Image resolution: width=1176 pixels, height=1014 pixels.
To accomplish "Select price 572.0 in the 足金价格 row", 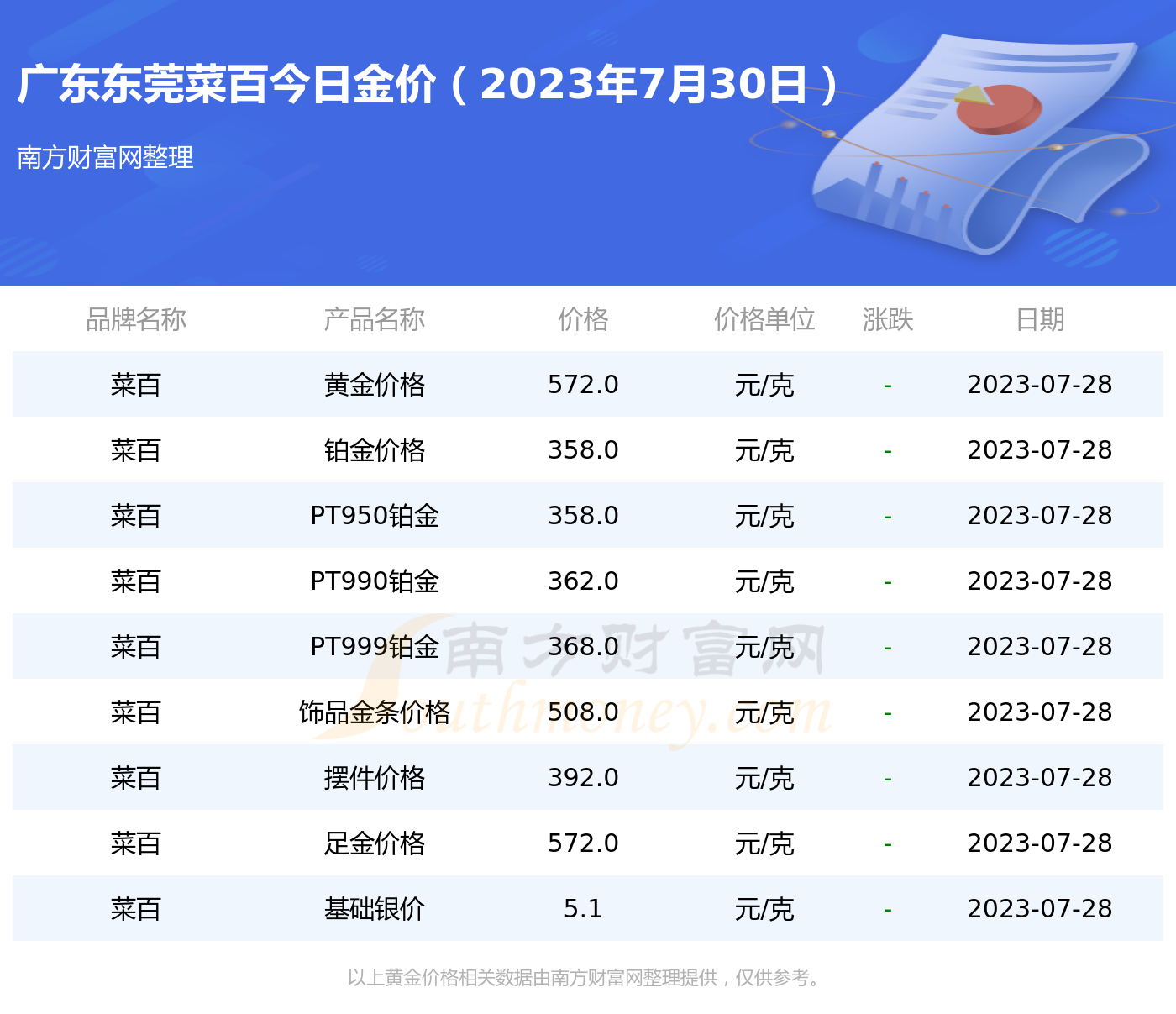I will click(583, 843).
